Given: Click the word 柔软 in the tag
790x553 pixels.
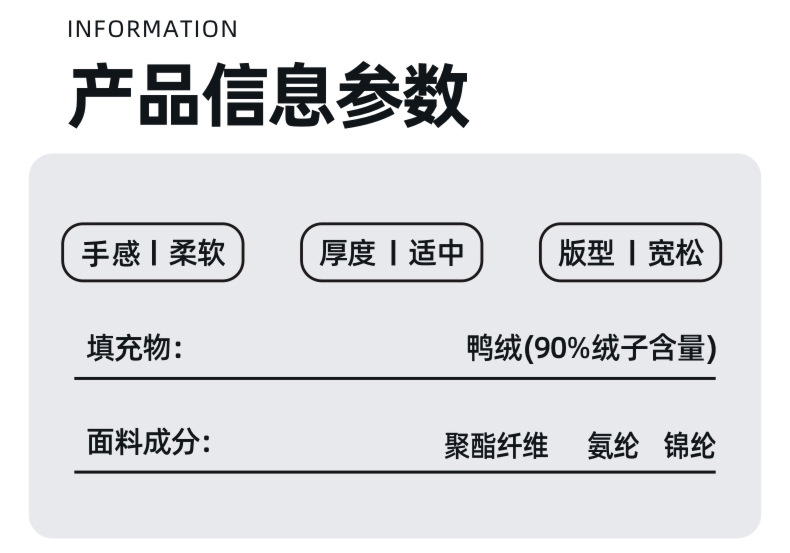Looking at the screenshot, I should (x=197, y=253).
